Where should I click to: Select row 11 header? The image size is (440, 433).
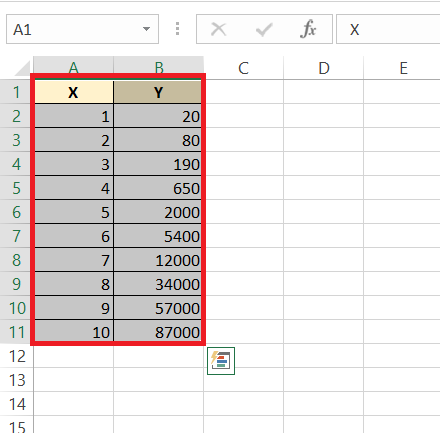click(x=17, y=332)
